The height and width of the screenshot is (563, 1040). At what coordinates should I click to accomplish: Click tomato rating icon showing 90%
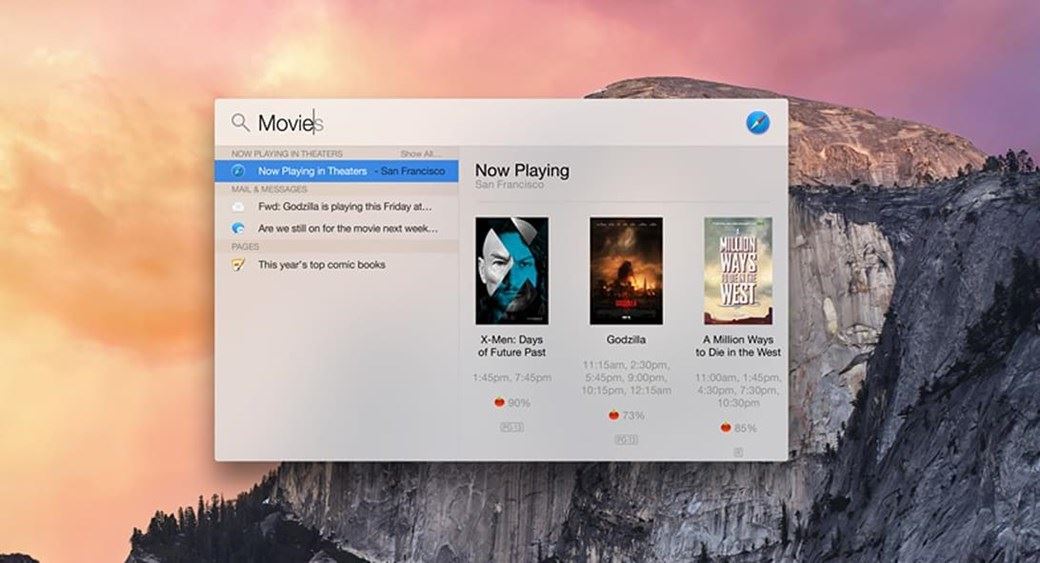click(499, 402)
